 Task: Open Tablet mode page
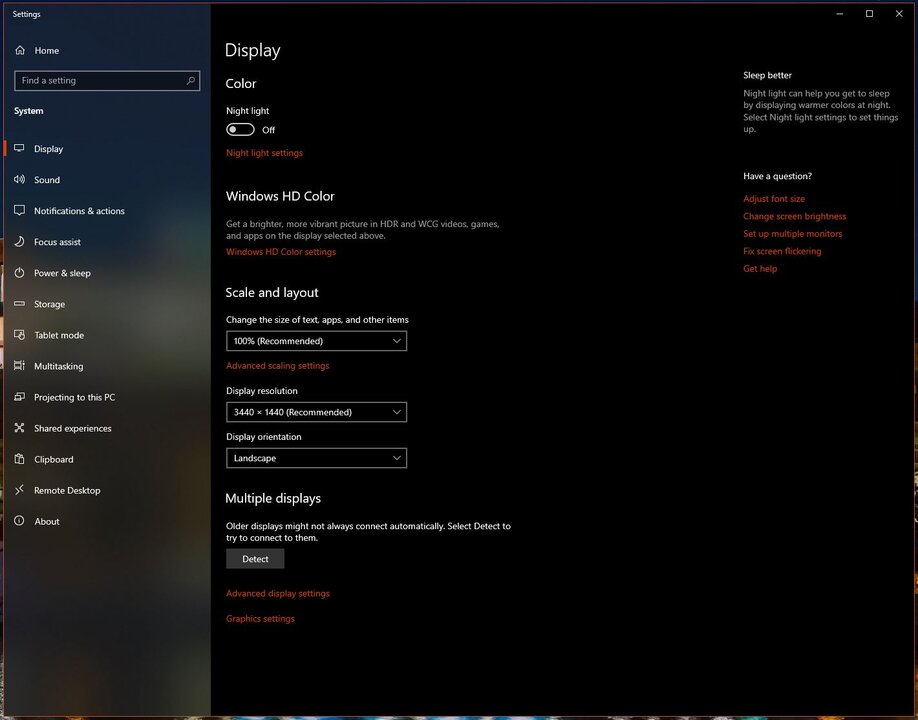105,335
